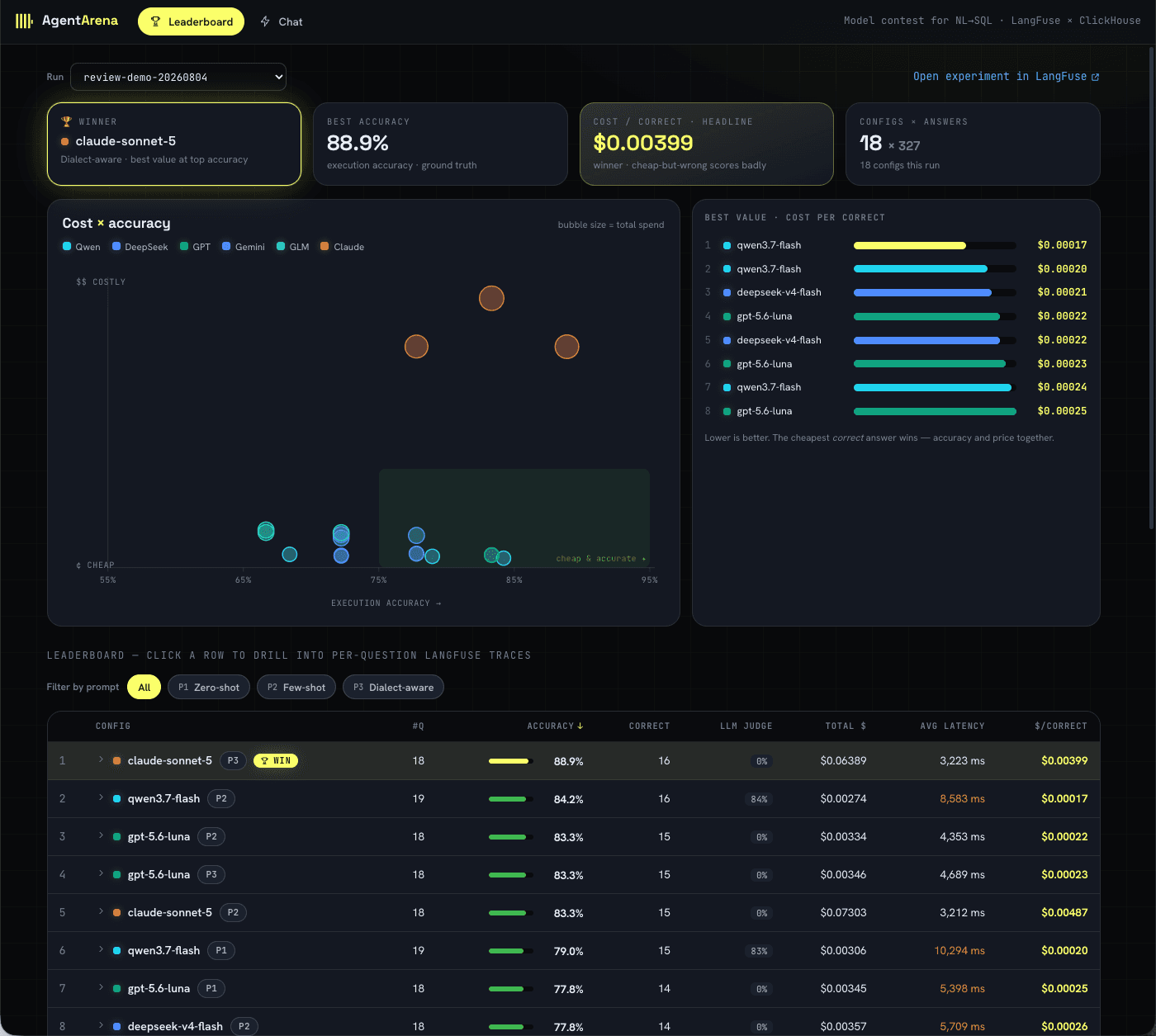This screenshot has width=1156, height=1036.
Task: Select rank 3 deepseek-v4-flash in Best Value
Action: tap(896, 292)
